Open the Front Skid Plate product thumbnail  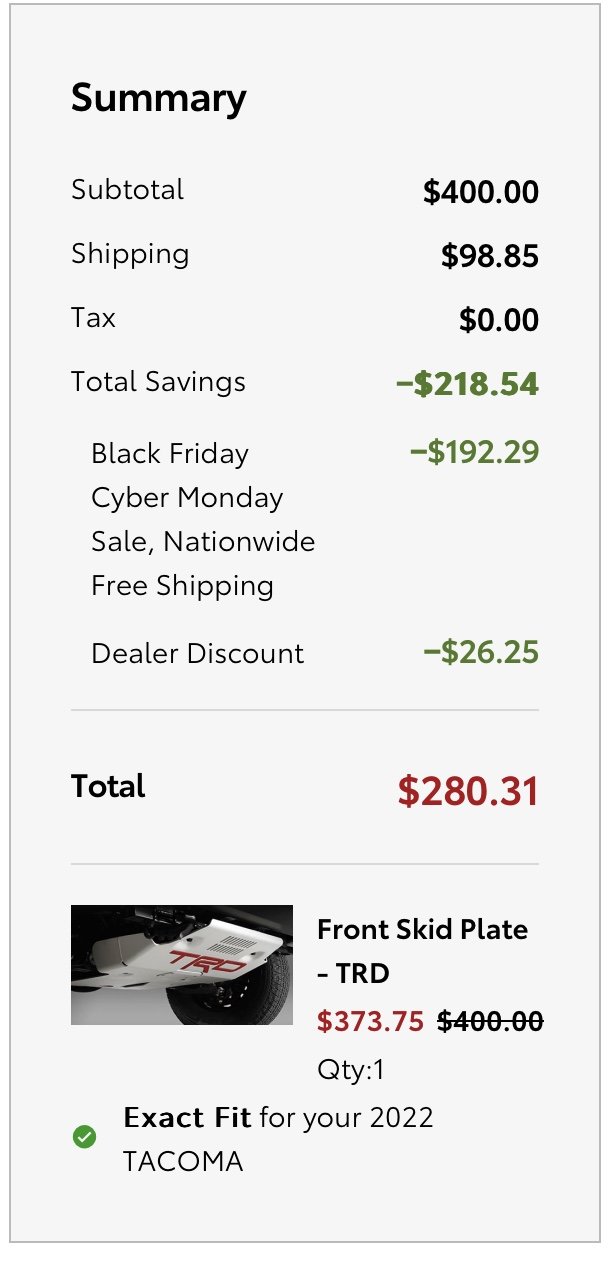tap(182, 965)
